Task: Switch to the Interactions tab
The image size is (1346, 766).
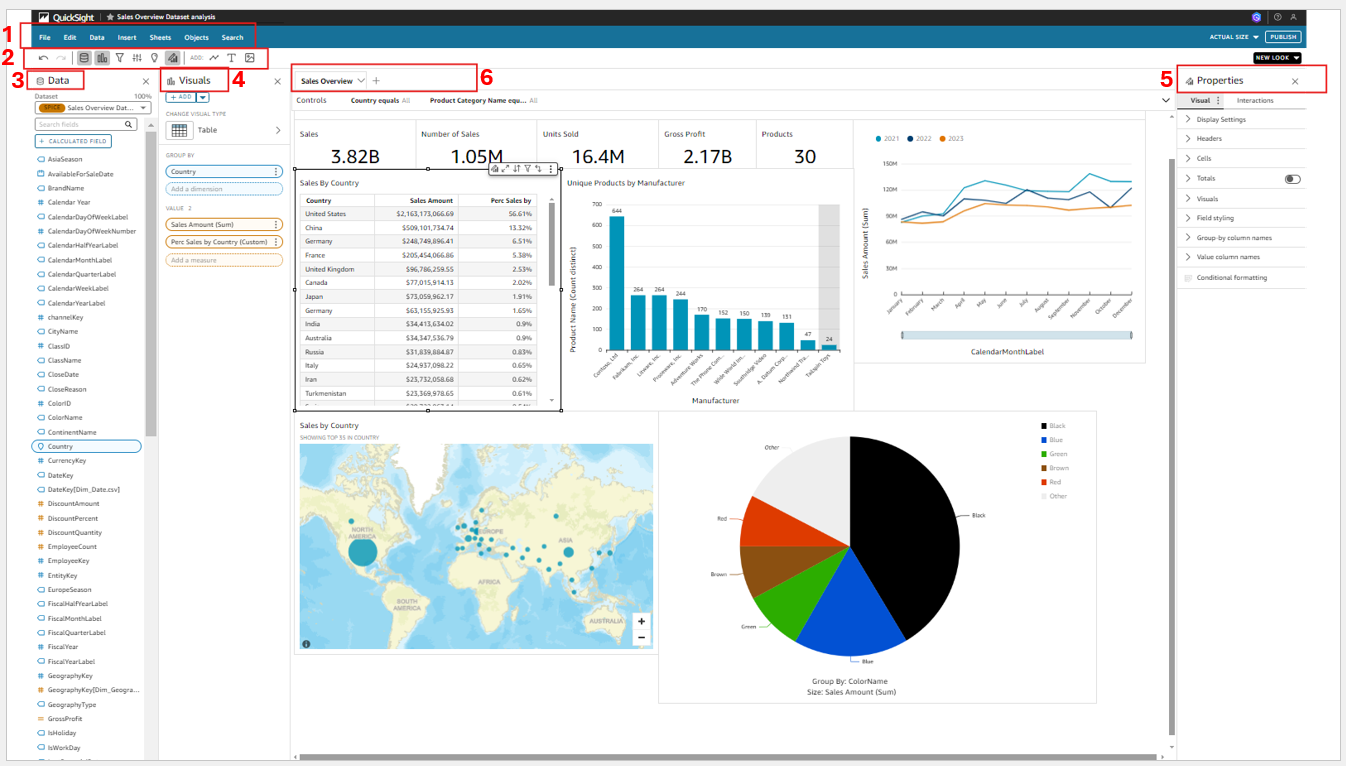Action: [1255, 101]
